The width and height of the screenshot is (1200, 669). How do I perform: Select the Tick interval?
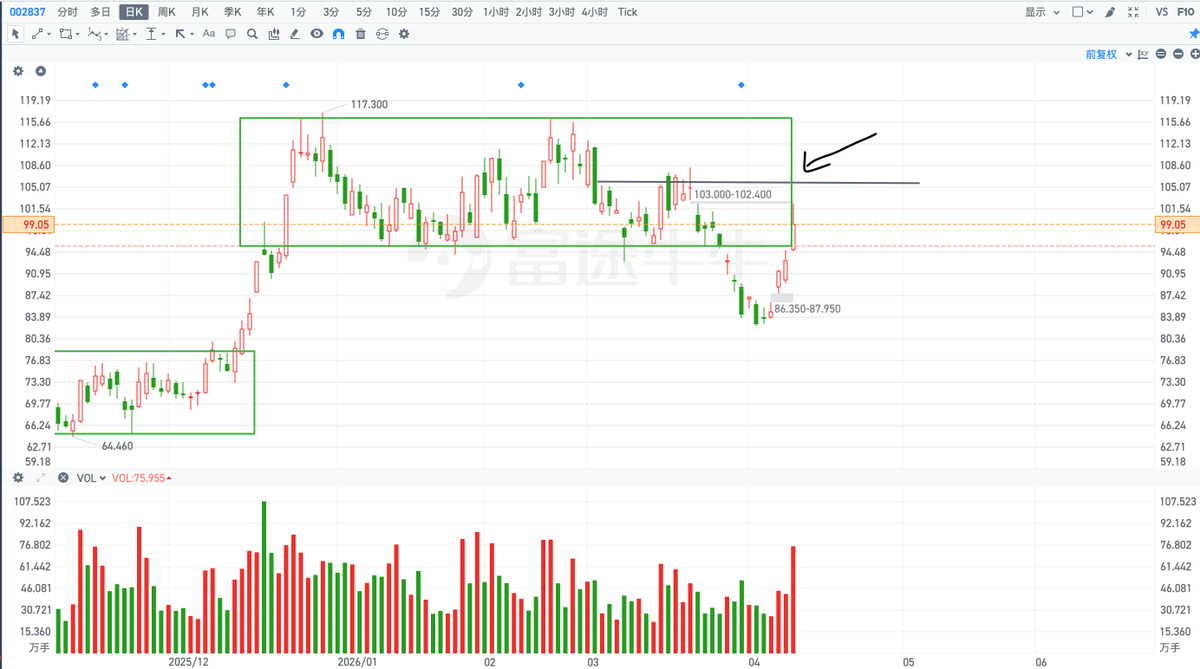[627, 12]
